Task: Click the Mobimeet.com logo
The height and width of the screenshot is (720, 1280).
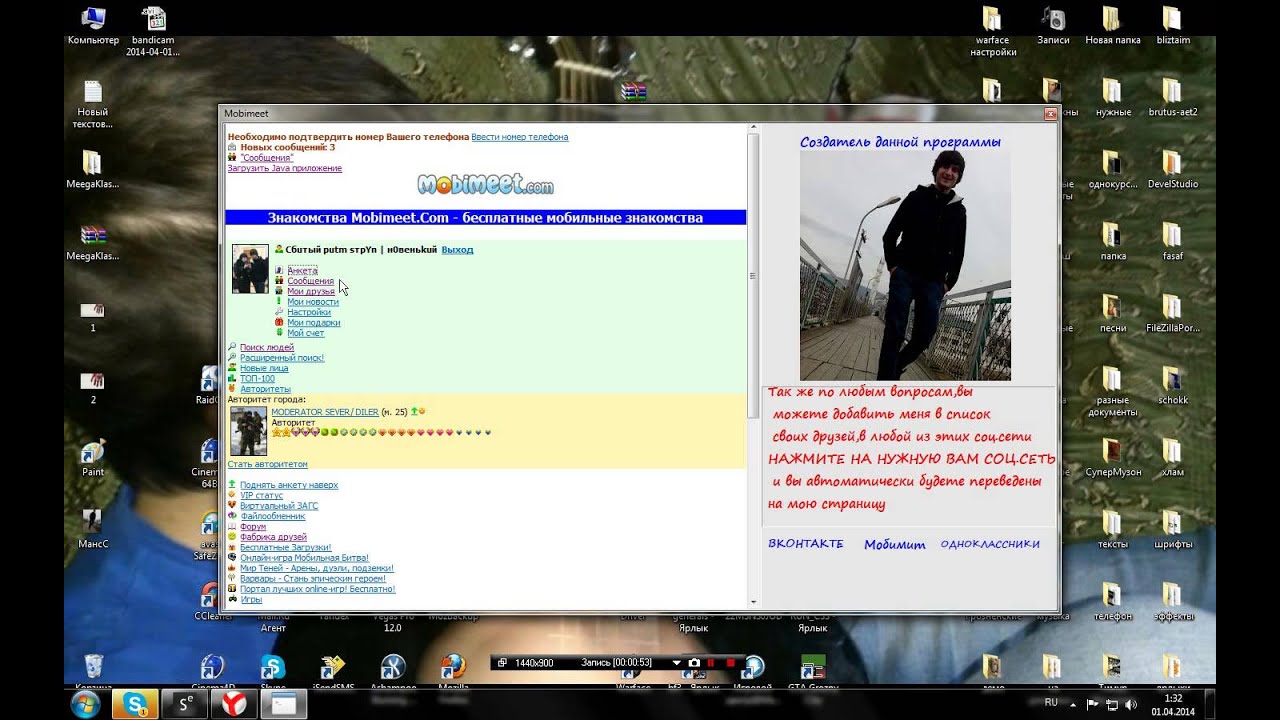Action: tap(486, 185)
